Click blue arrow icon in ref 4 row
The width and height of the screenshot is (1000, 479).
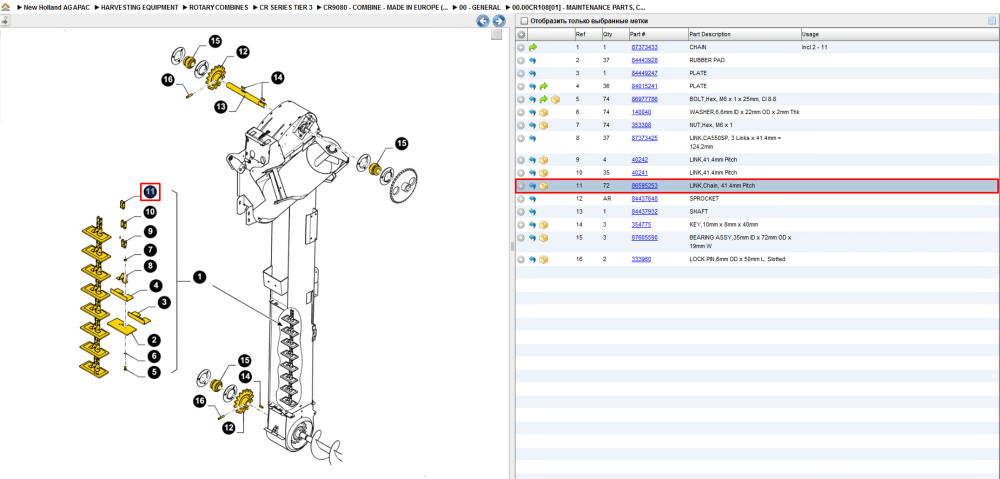coord(533,86)
